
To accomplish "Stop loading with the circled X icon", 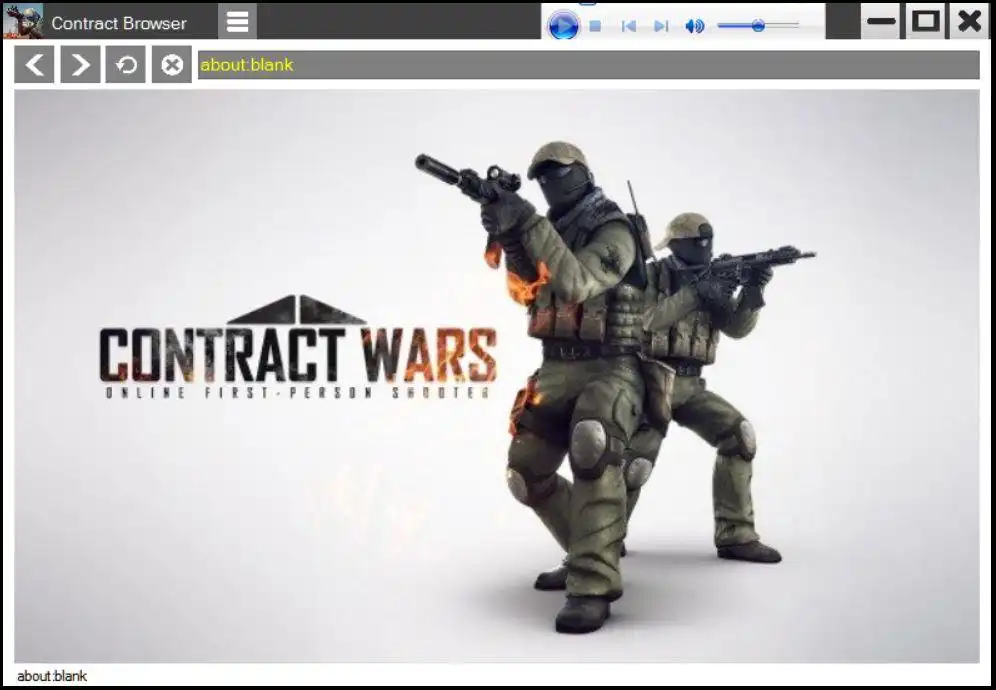I will tap(172, 64).
